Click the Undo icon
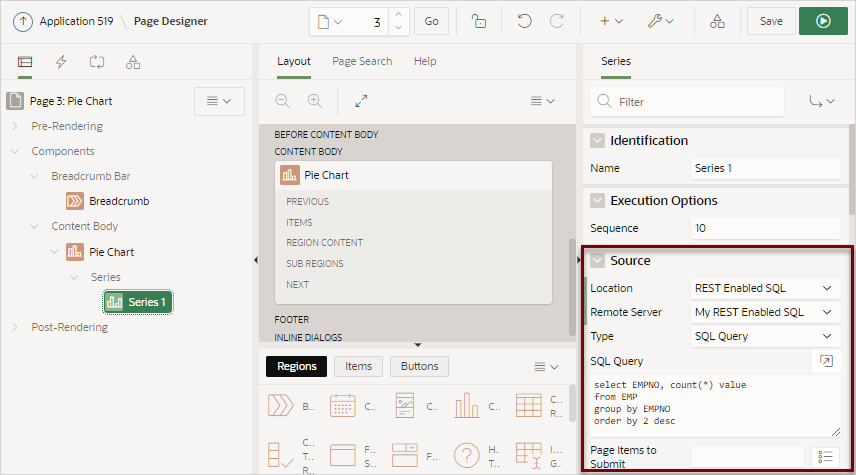This screenshot has width=856, height=475. click(x=524, y=21)
